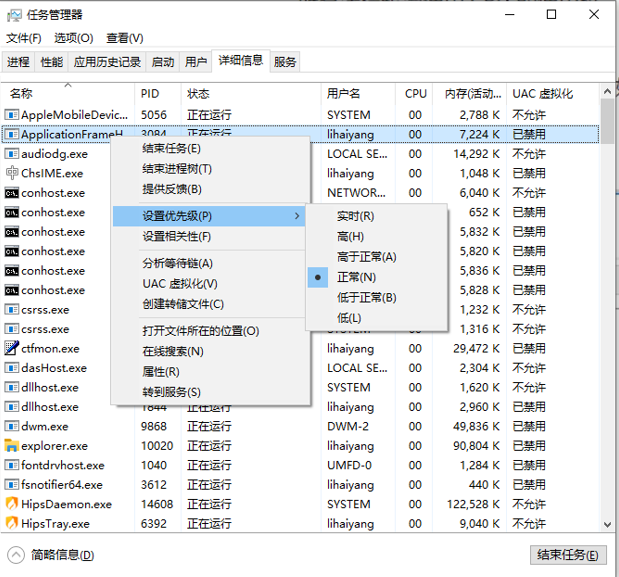Click the vertical scrollbar thumb
The width and height of the screenshot is (619, 577).
point(608,122)
